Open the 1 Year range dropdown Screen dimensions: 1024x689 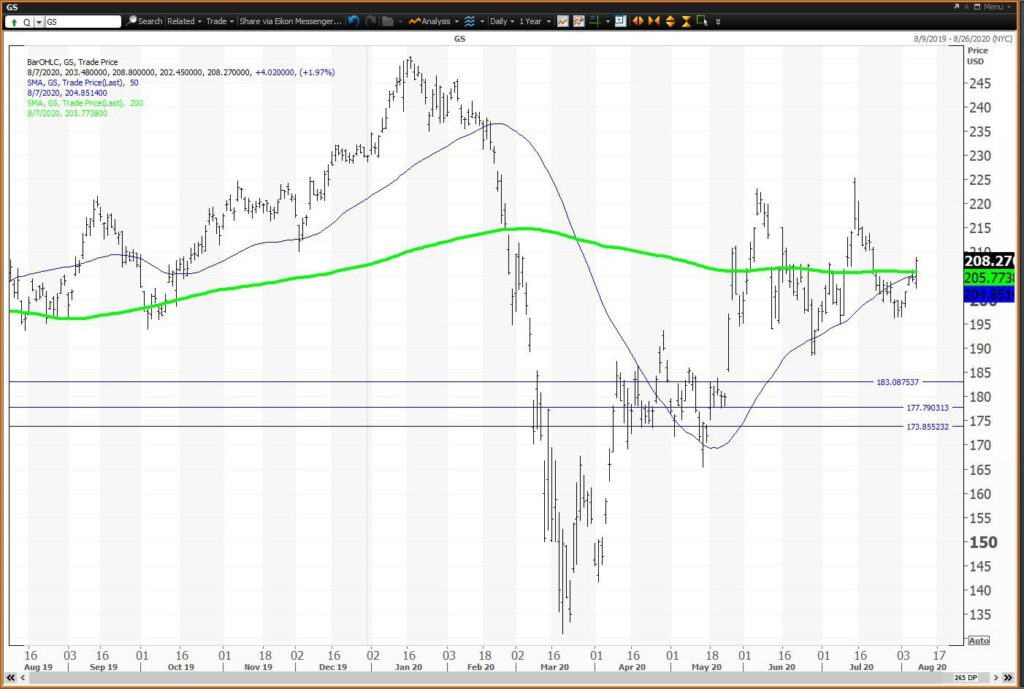coord(534,21)
